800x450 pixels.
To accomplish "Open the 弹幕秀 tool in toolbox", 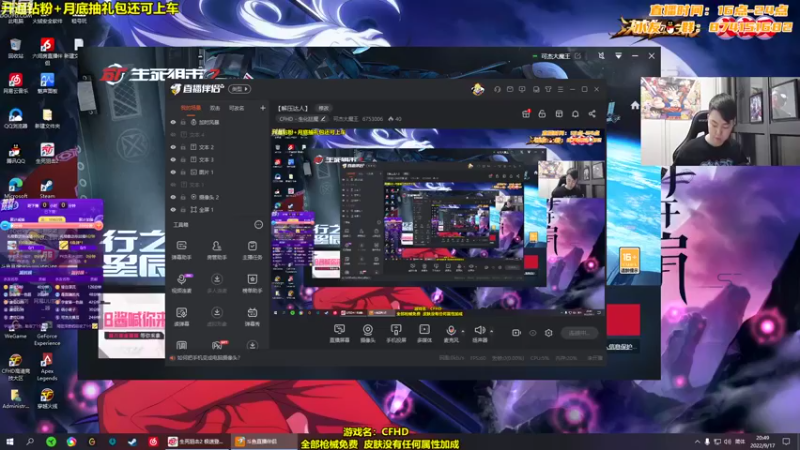I will [252, 316].
